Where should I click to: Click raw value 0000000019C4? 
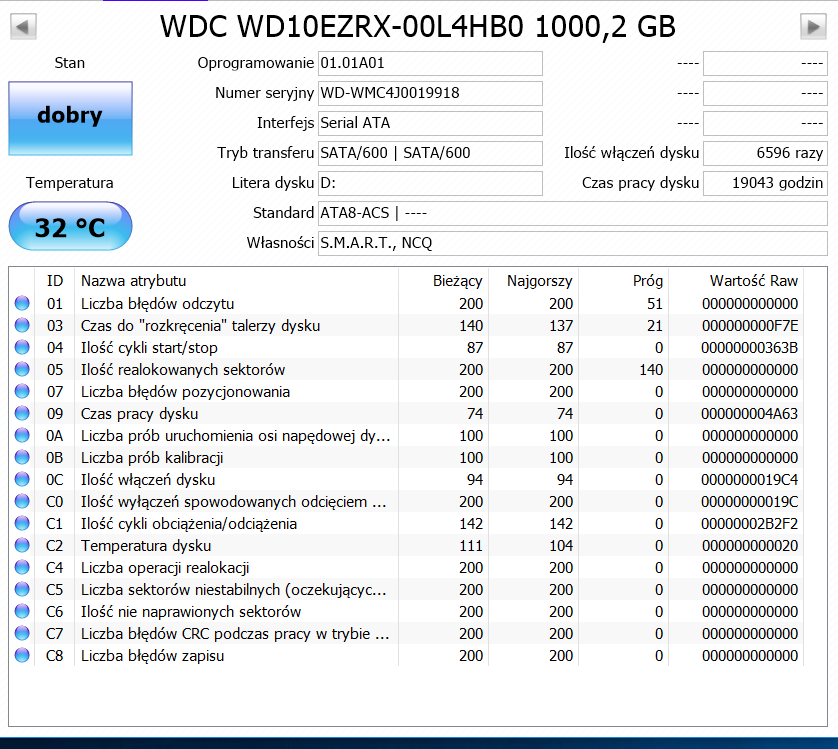click(749, 480)
